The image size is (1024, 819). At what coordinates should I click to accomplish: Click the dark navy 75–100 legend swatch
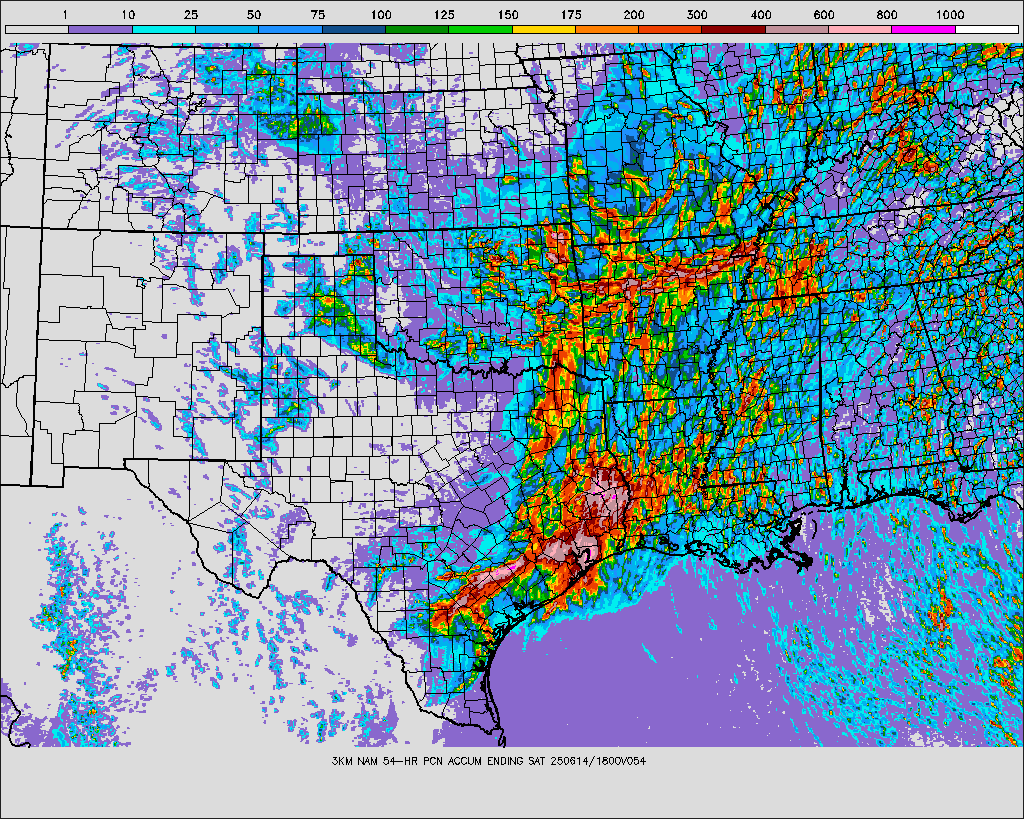click(354, 29)
